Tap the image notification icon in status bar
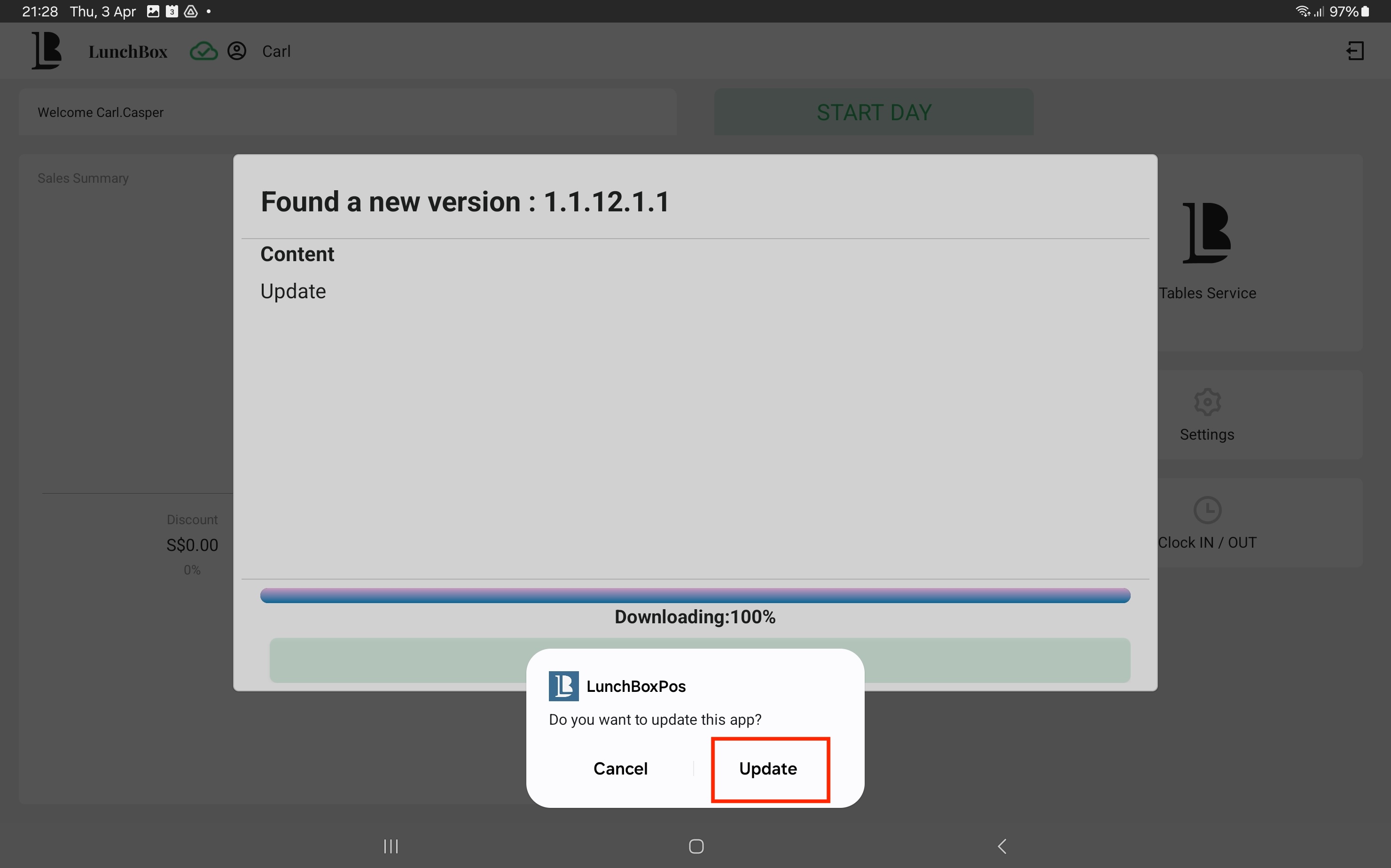Image resolution: width=1391 pixels, height=868 pixels. coord(153,11)
